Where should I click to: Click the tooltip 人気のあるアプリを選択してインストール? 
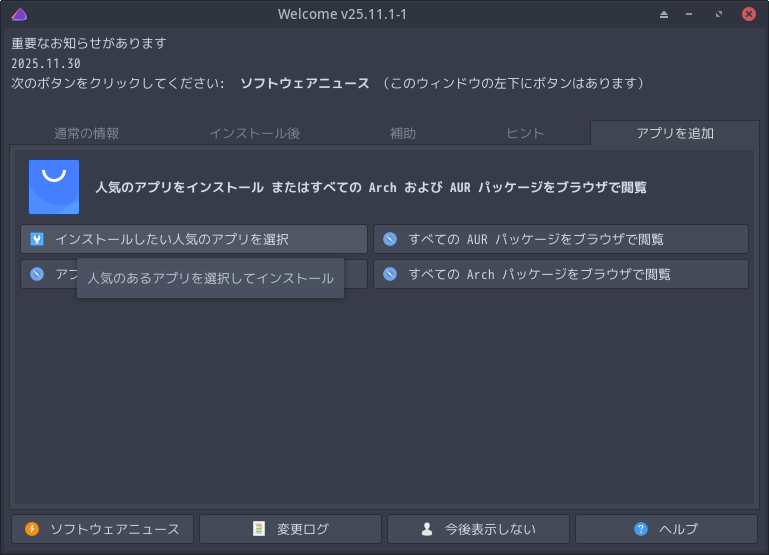coord(210,278)
